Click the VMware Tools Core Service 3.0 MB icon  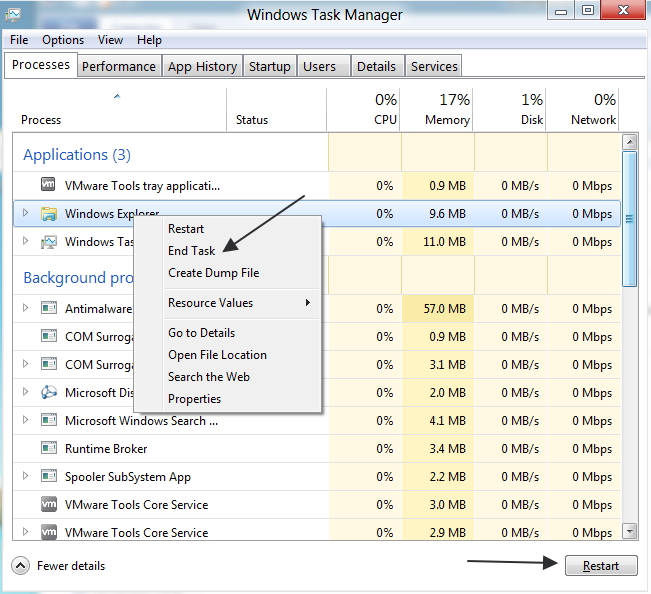49,504
